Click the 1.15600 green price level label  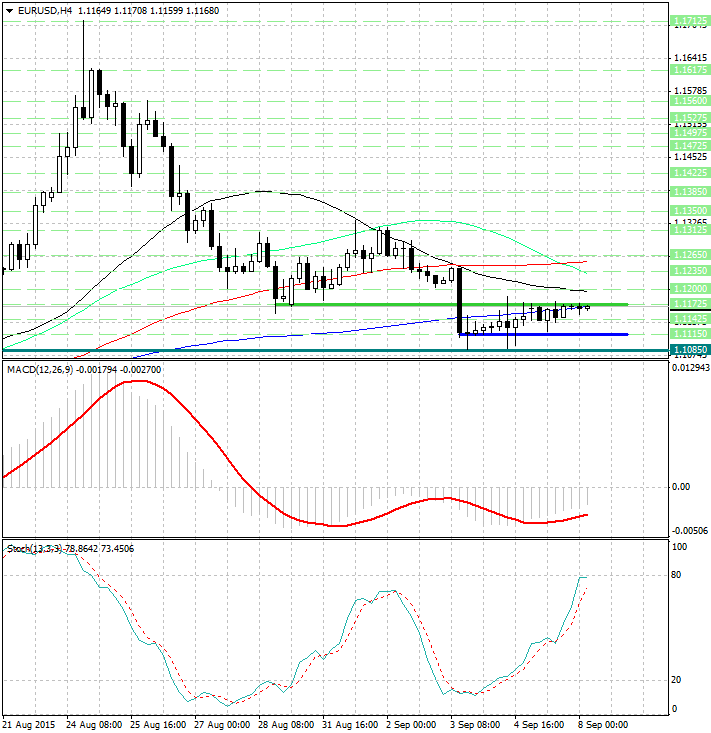pyautogui.click(x=690, y=101)
